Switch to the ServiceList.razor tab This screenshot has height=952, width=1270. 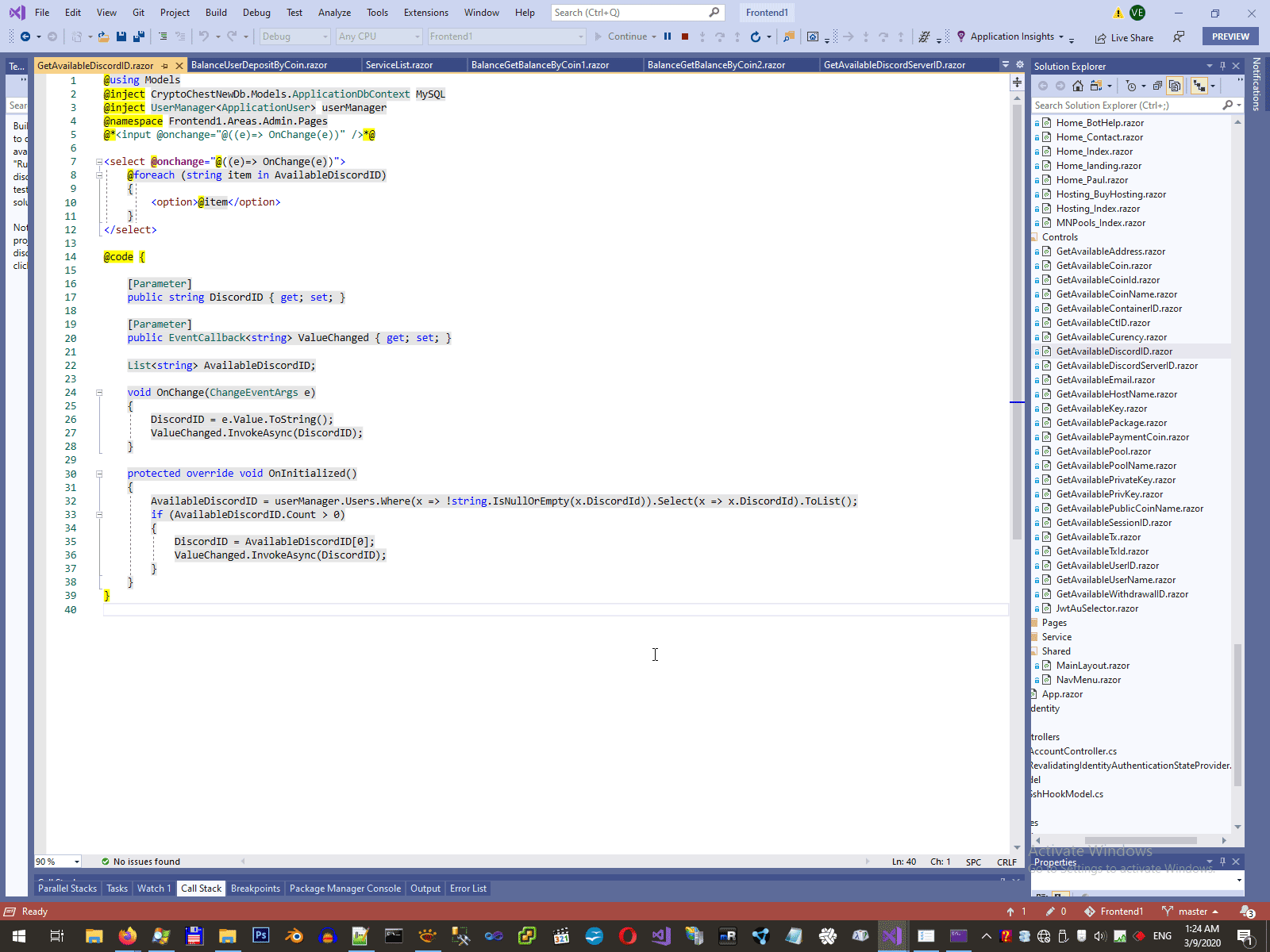pos(399,65)
